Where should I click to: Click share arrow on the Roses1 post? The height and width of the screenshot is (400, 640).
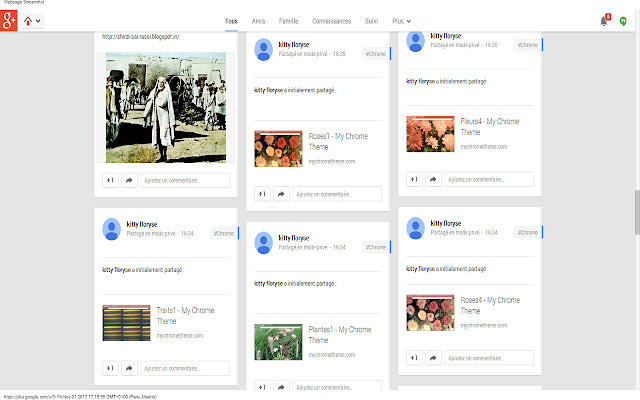click(281, 194)
